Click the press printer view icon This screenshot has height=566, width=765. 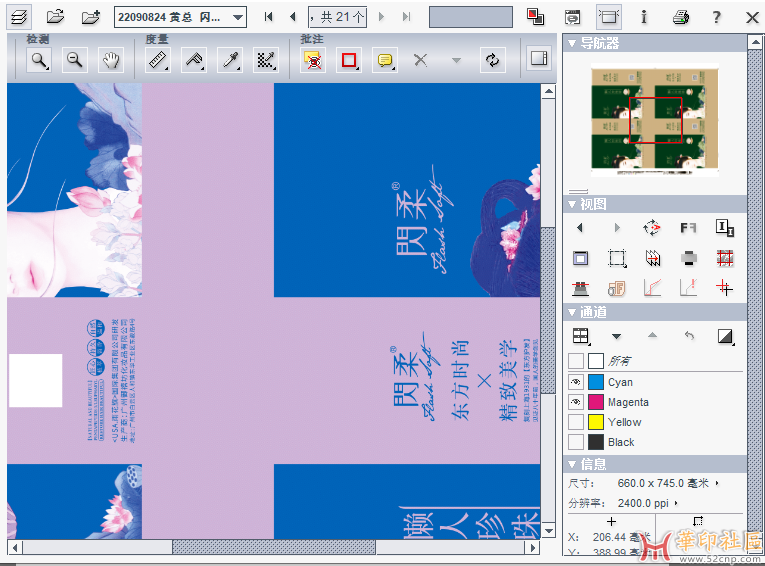pos(688,258)
